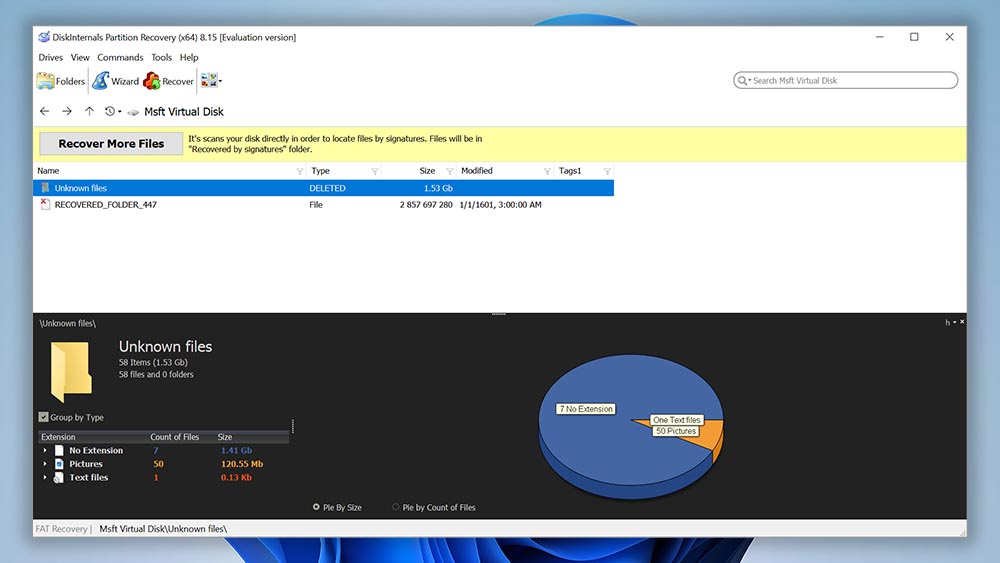Open the Folders toolbar button
The height and width of the screenshot is (563, 1000).
61,81
